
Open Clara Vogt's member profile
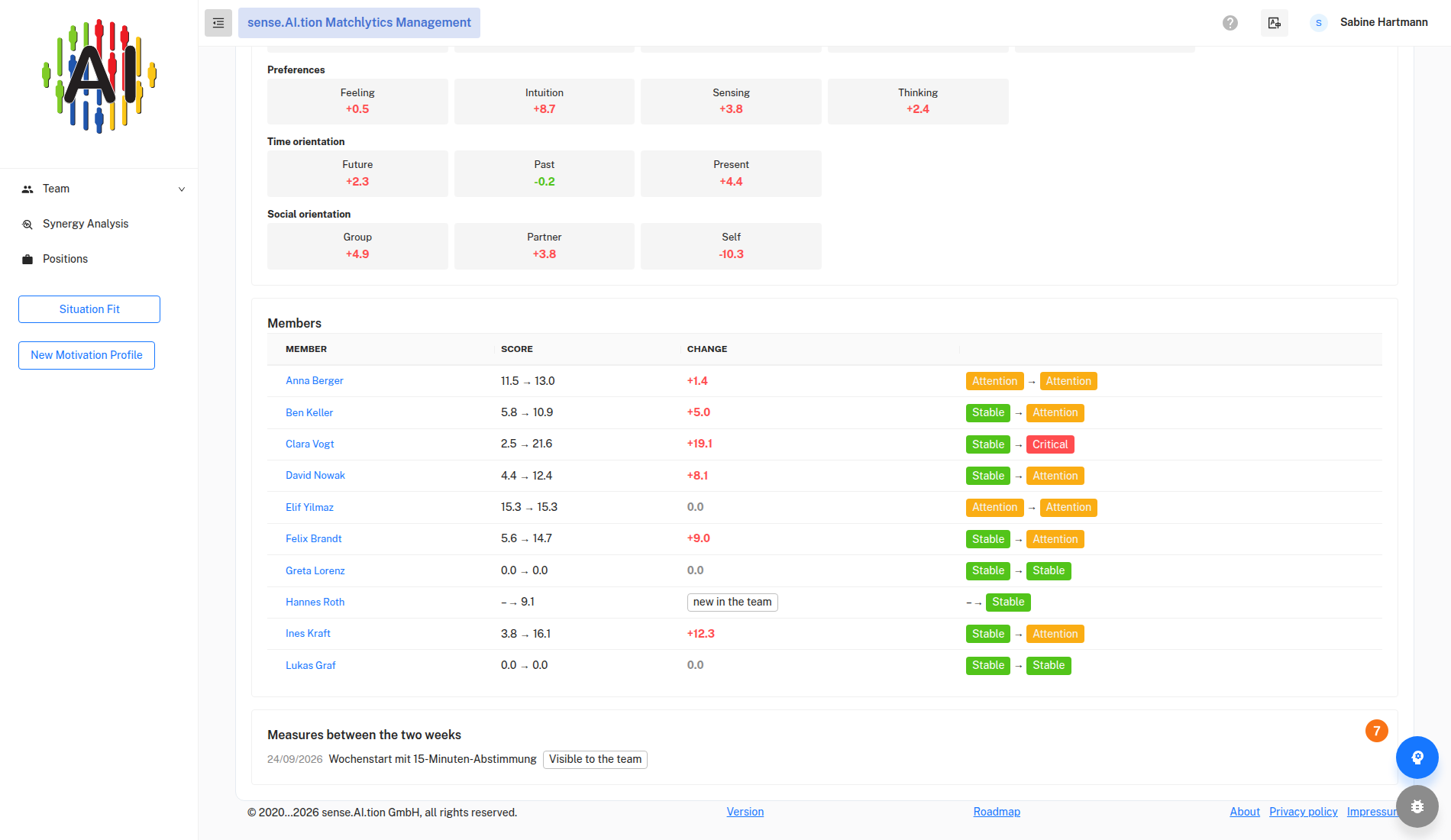(310, 444)
